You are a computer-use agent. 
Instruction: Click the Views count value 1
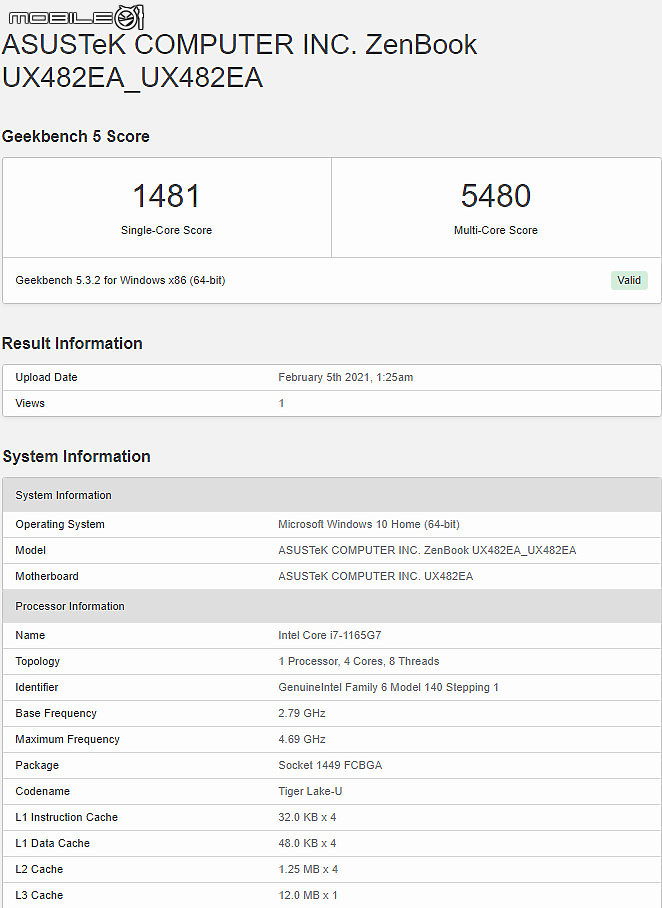281,403
